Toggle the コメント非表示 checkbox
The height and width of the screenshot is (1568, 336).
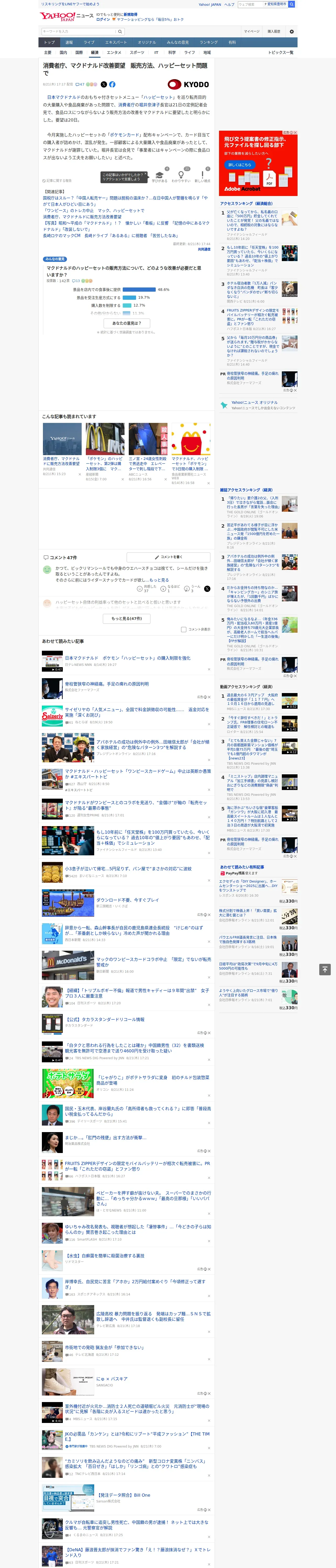183,629
